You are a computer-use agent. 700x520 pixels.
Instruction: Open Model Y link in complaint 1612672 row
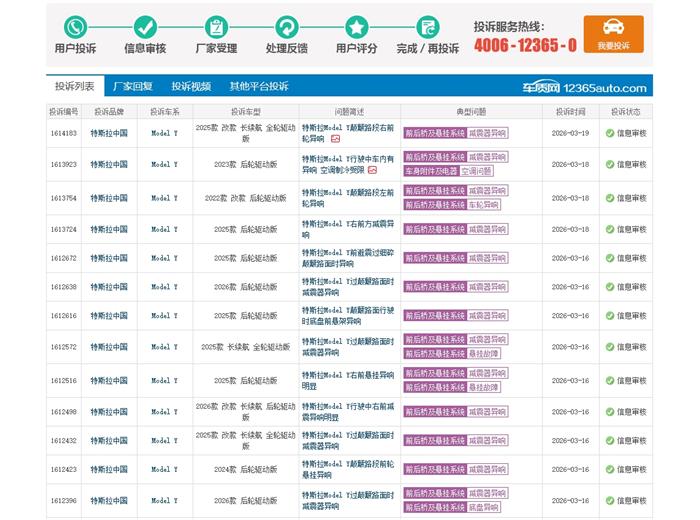pos(164,258)
